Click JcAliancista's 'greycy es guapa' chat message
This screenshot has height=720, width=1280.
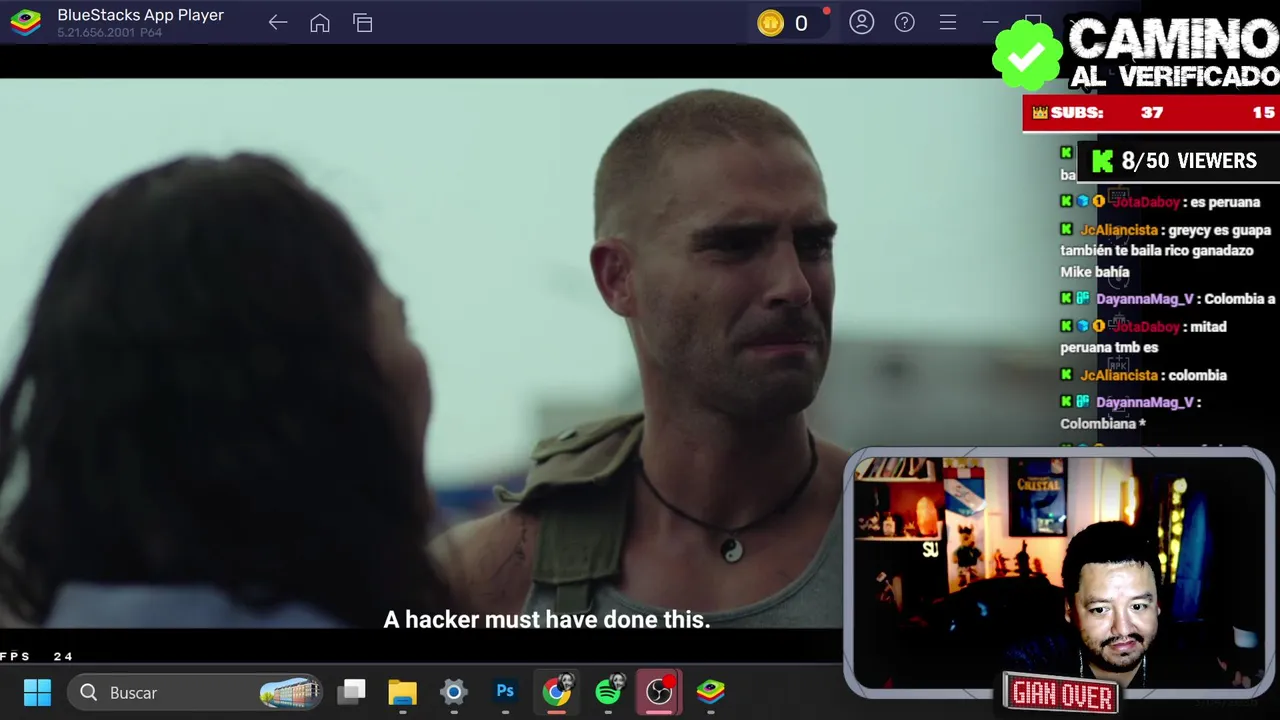(1166, 250)
